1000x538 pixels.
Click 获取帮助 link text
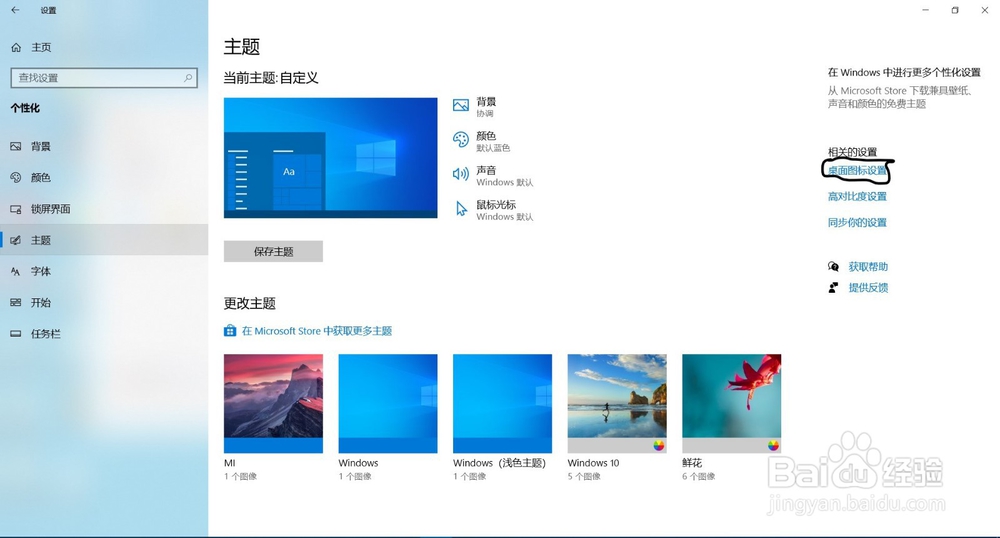pyautogui.click(x=868, y=266)
